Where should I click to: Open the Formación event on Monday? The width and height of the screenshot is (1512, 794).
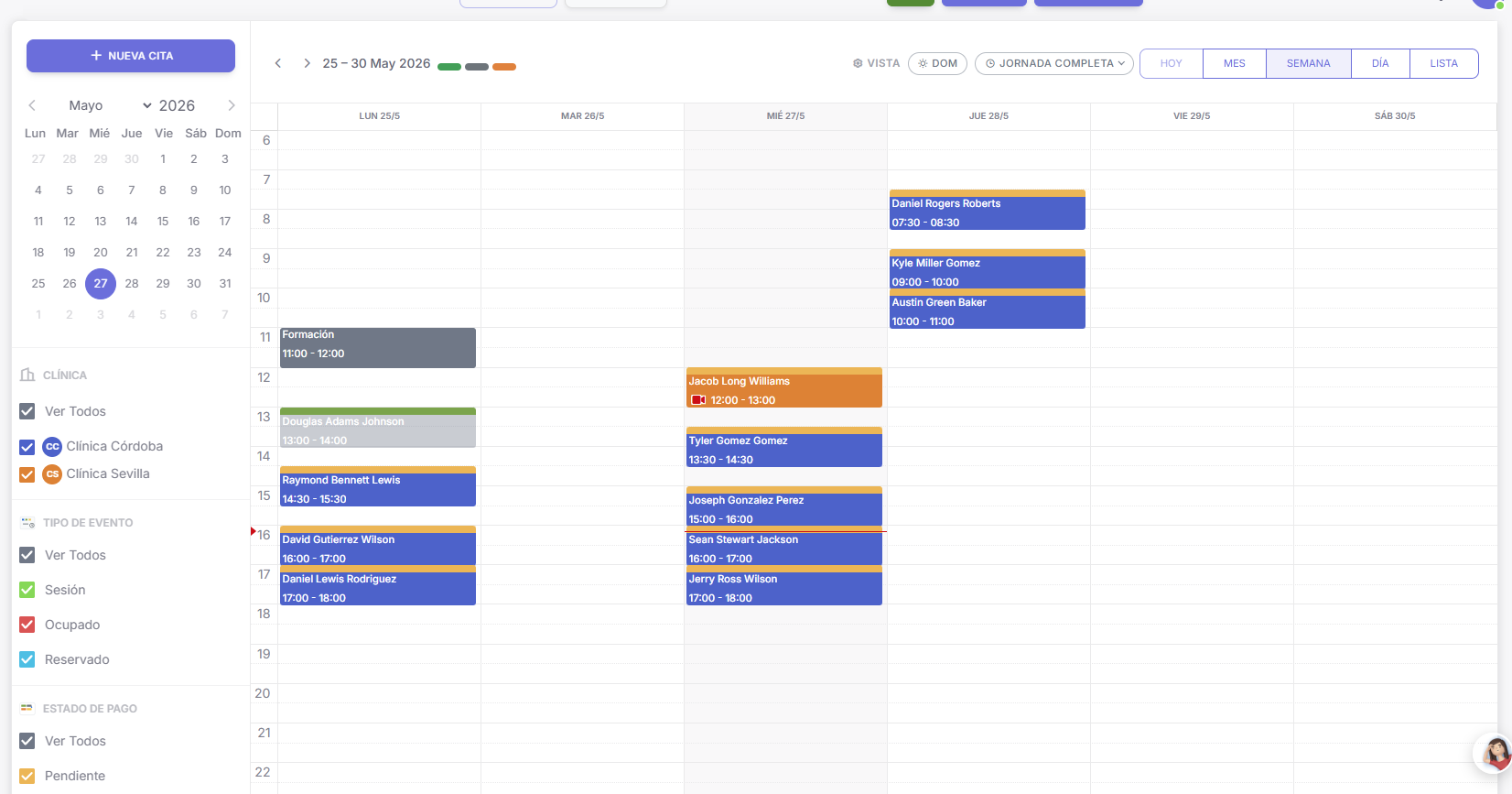point(378,348)
